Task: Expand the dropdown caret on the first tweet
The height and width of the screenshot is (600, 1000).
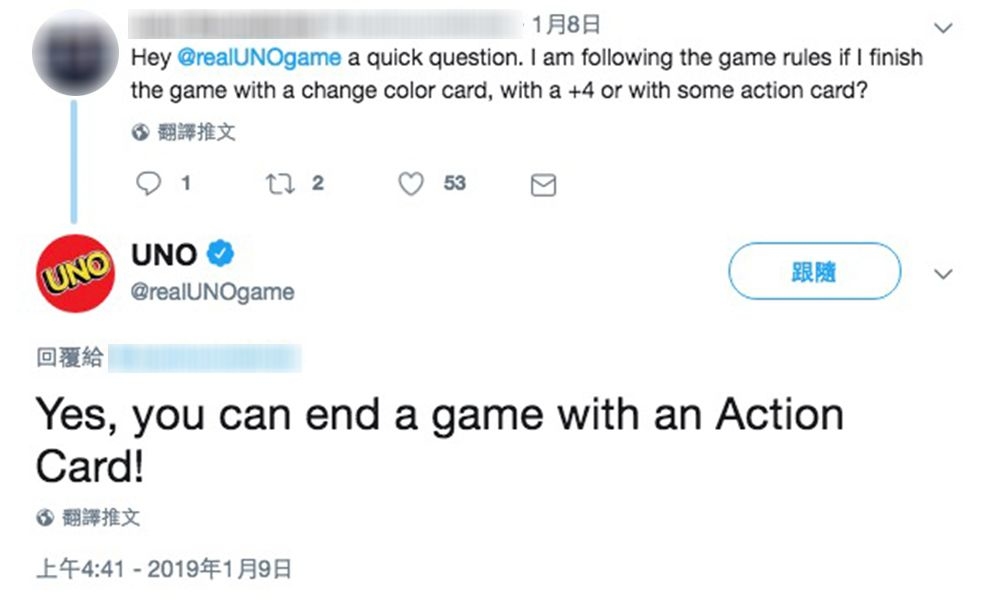Action: point(942,28)
